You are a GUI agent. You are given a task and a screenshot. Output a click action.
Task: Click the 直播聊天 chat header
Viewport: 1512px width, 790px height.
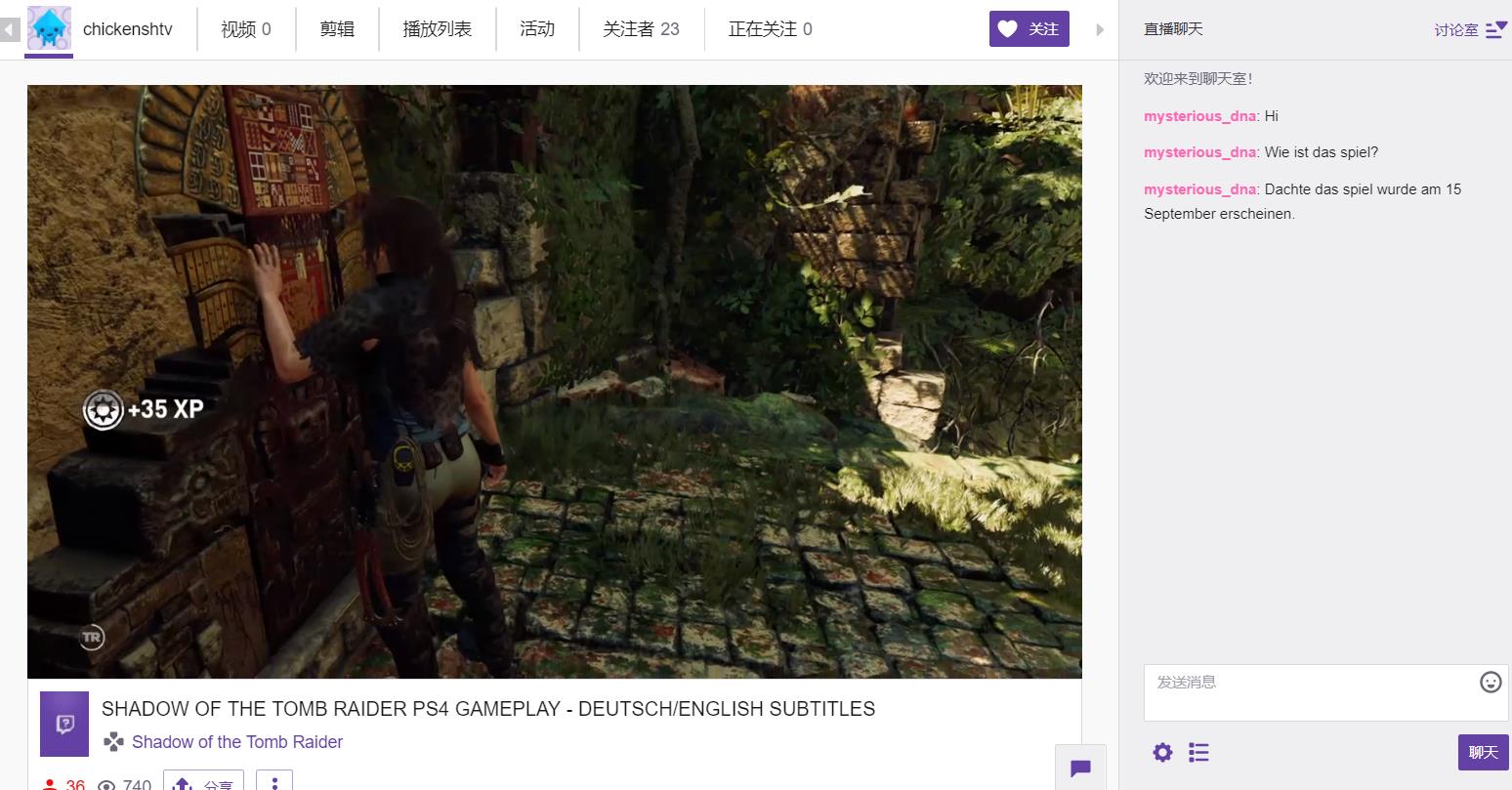tap(1173, 29)
